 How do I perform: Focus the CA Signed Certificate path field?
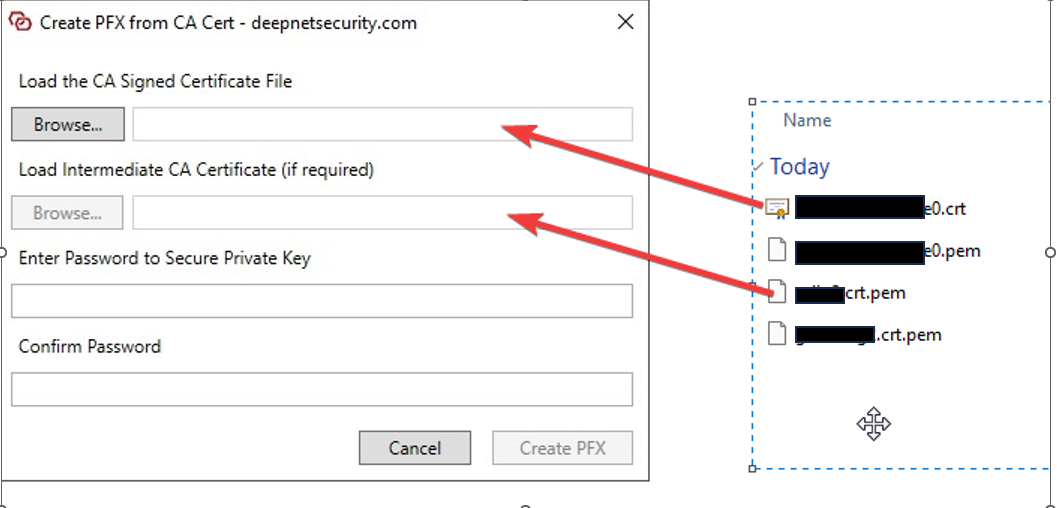[x=382, y=125]
